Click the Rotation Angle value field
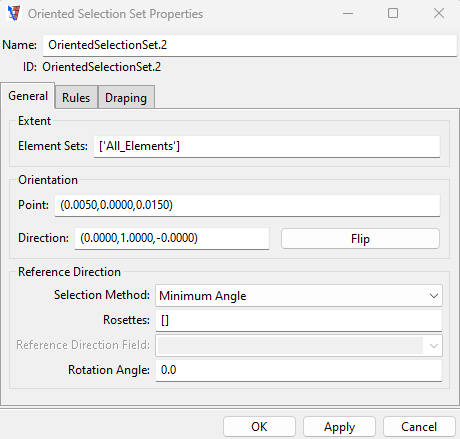 (x=299, y=370)
